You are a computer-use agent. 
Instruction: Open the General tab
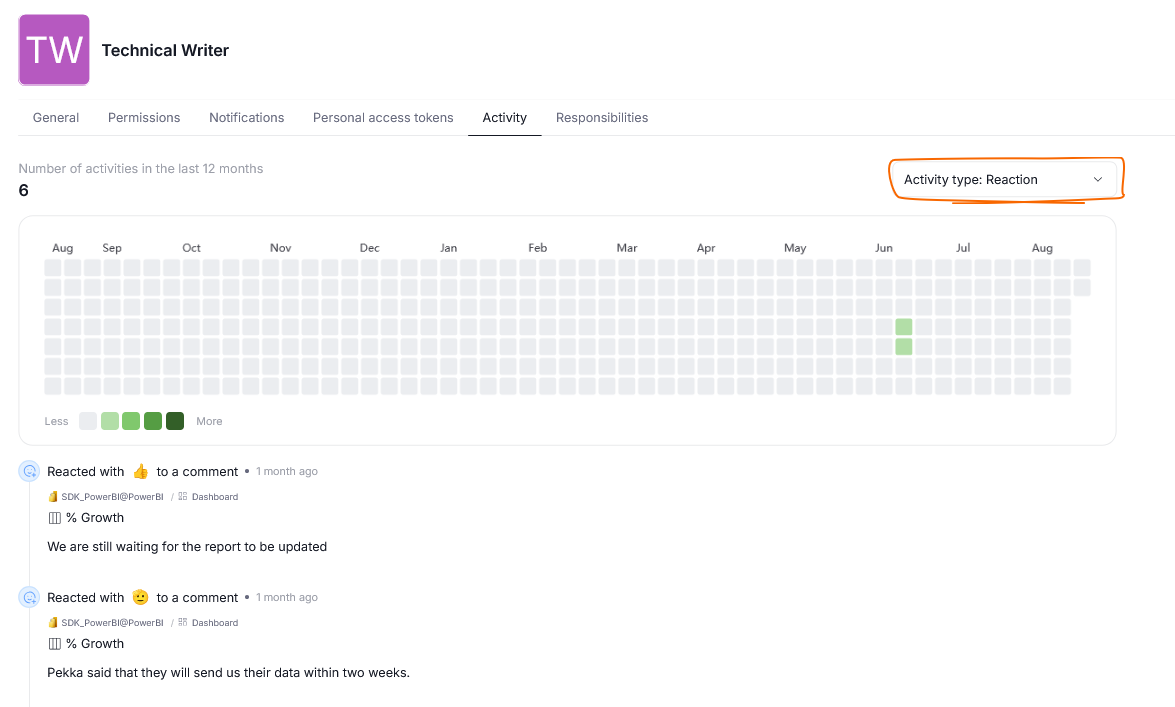(56, 118)
